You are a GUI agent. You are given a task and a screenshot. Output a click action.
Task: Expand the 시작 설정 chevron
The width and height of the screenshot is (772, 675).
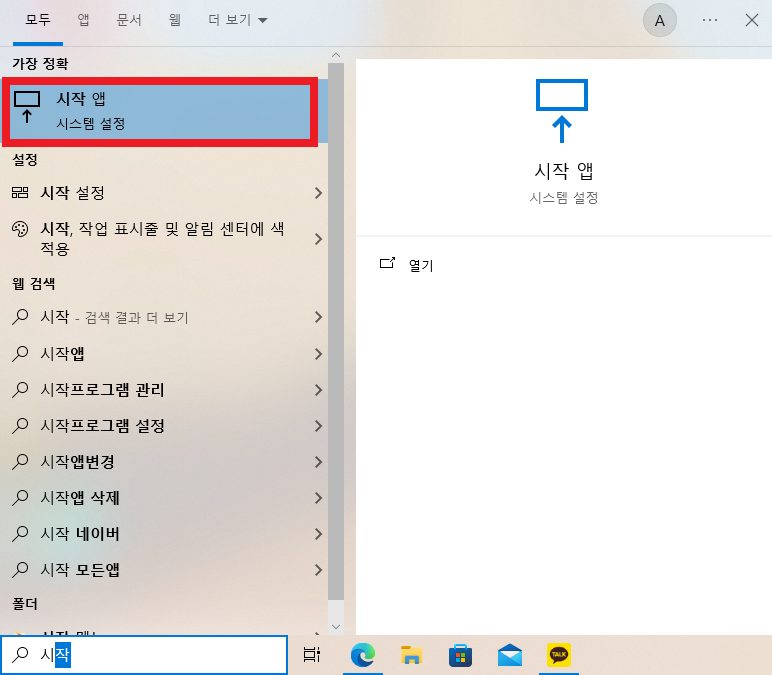[x=318, y=193]
